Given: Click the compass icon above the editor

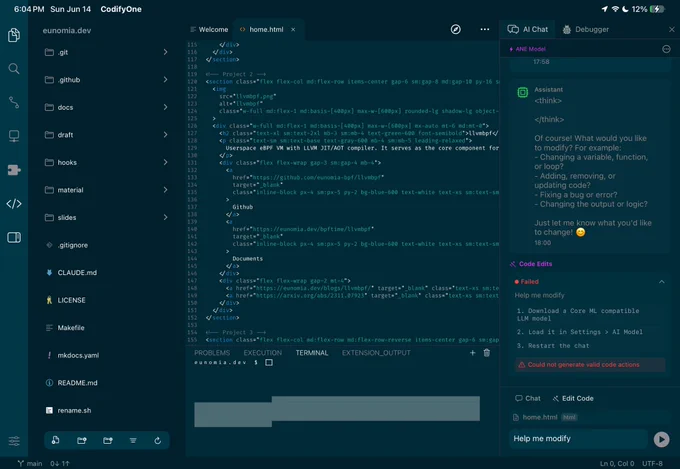Looking at the screenshot, I should [x=455, y=29].
